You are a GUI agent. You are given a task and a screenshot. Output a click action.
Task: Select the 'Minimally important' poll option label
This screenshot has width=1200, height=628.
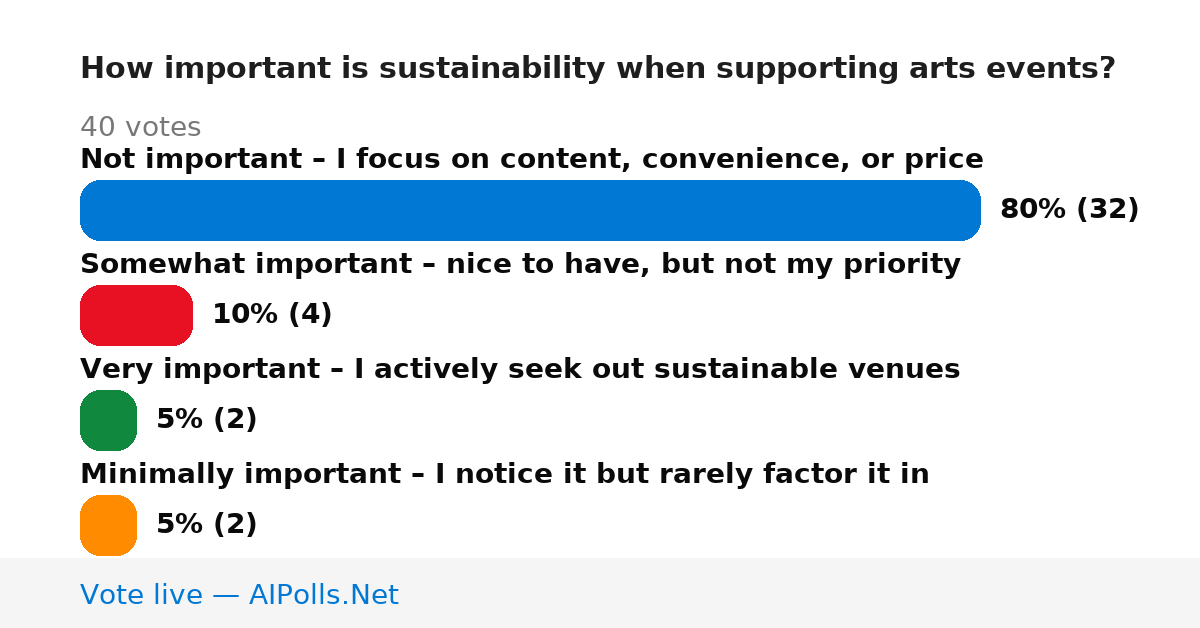click(x=505, y=475)
